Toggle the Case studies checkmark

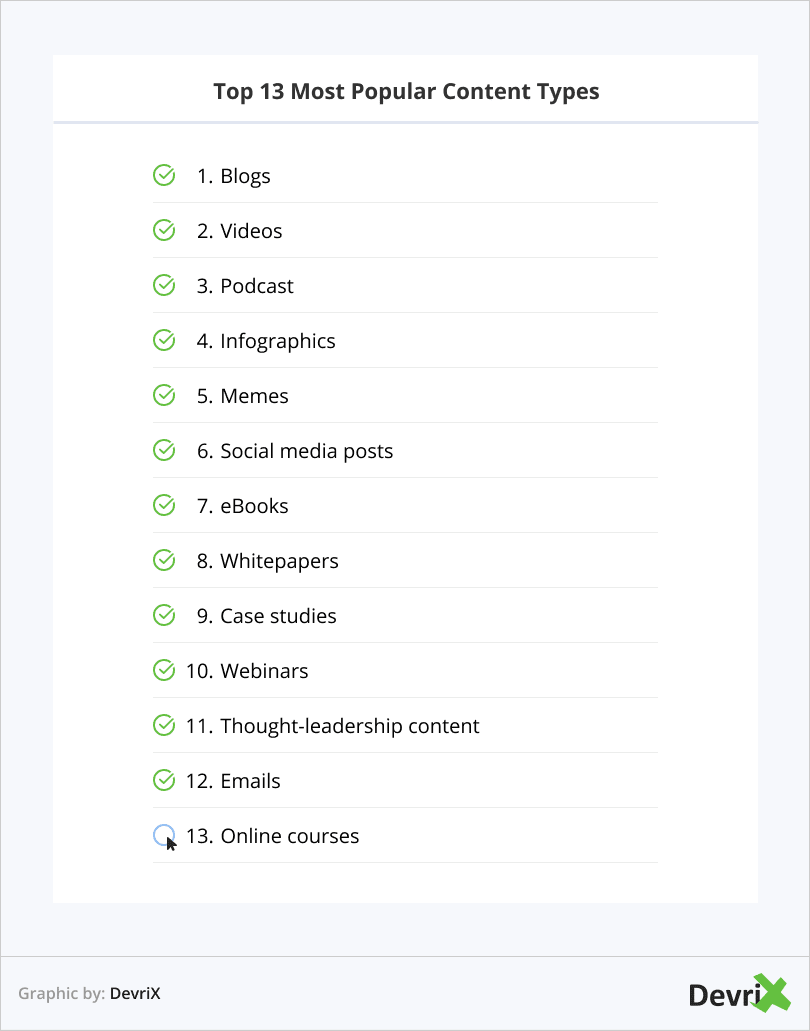click(x=164, y=616)
